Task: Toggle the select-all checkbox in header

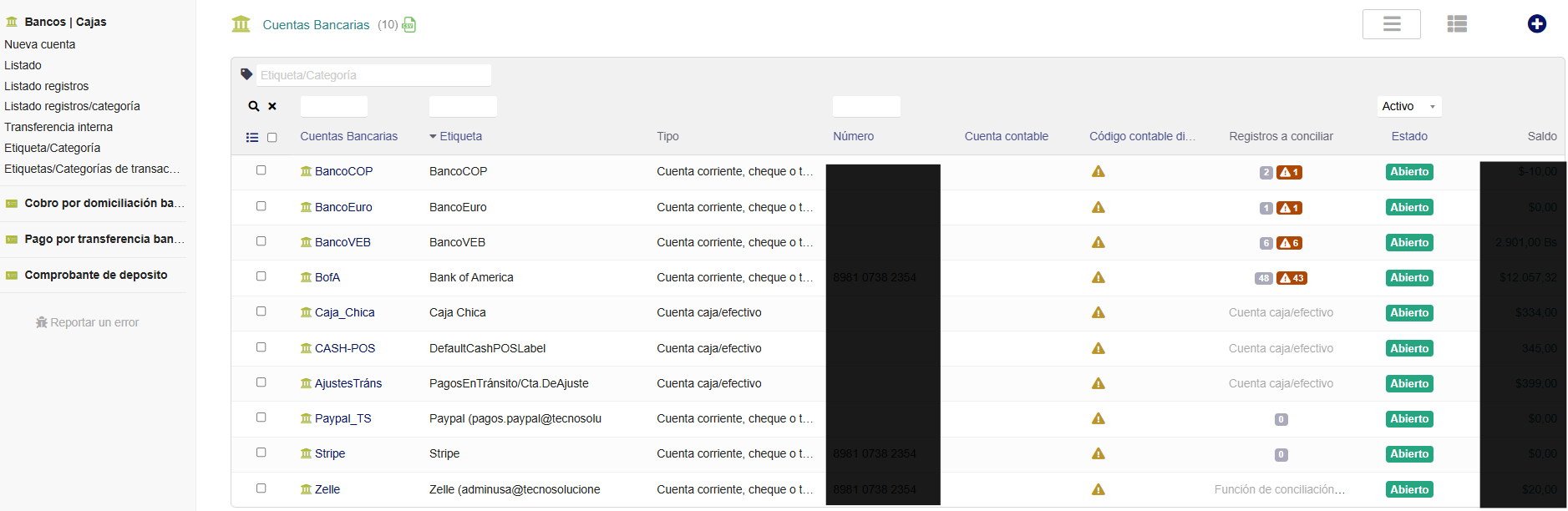Action: point(272,137)
